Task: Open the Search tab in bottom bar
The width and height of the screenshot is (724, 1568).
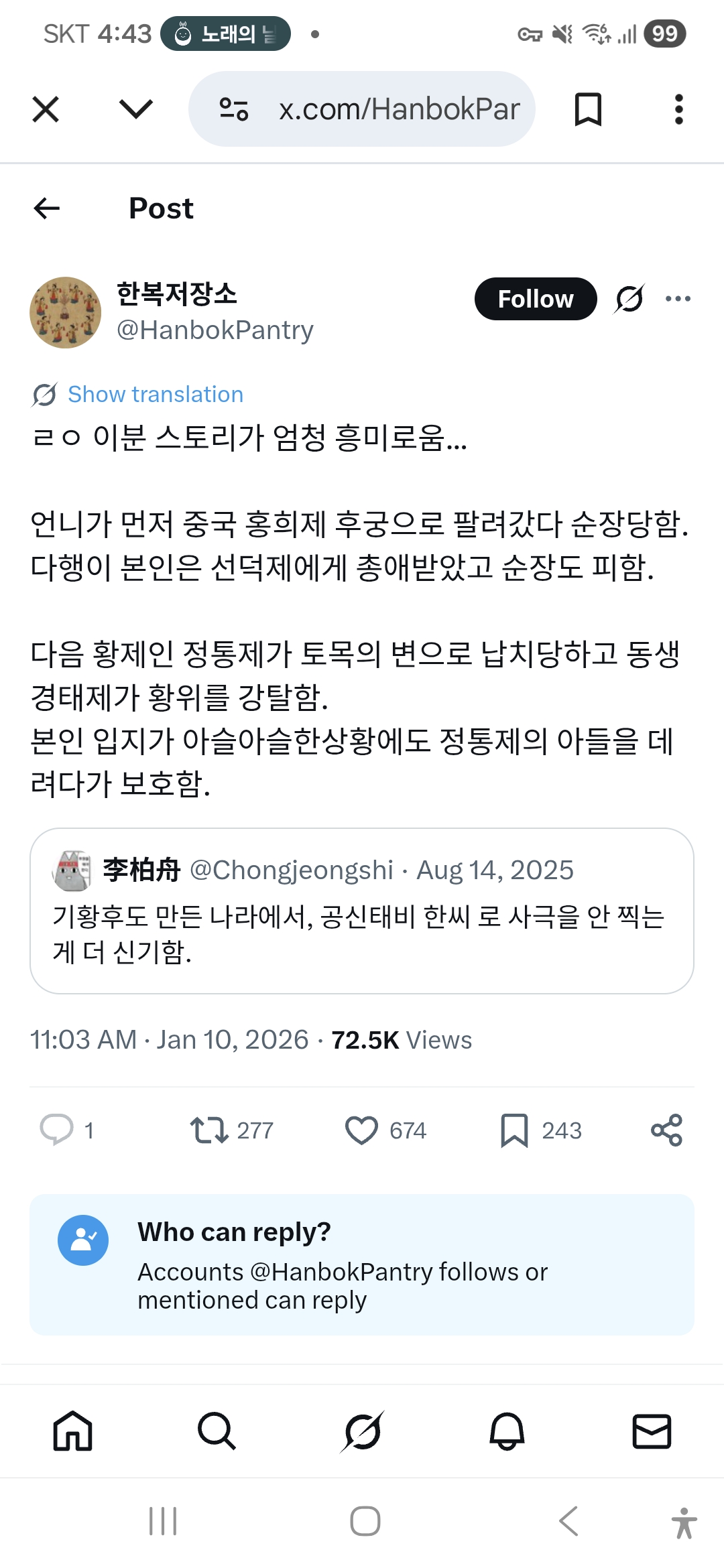Action: coord(217,1431)
